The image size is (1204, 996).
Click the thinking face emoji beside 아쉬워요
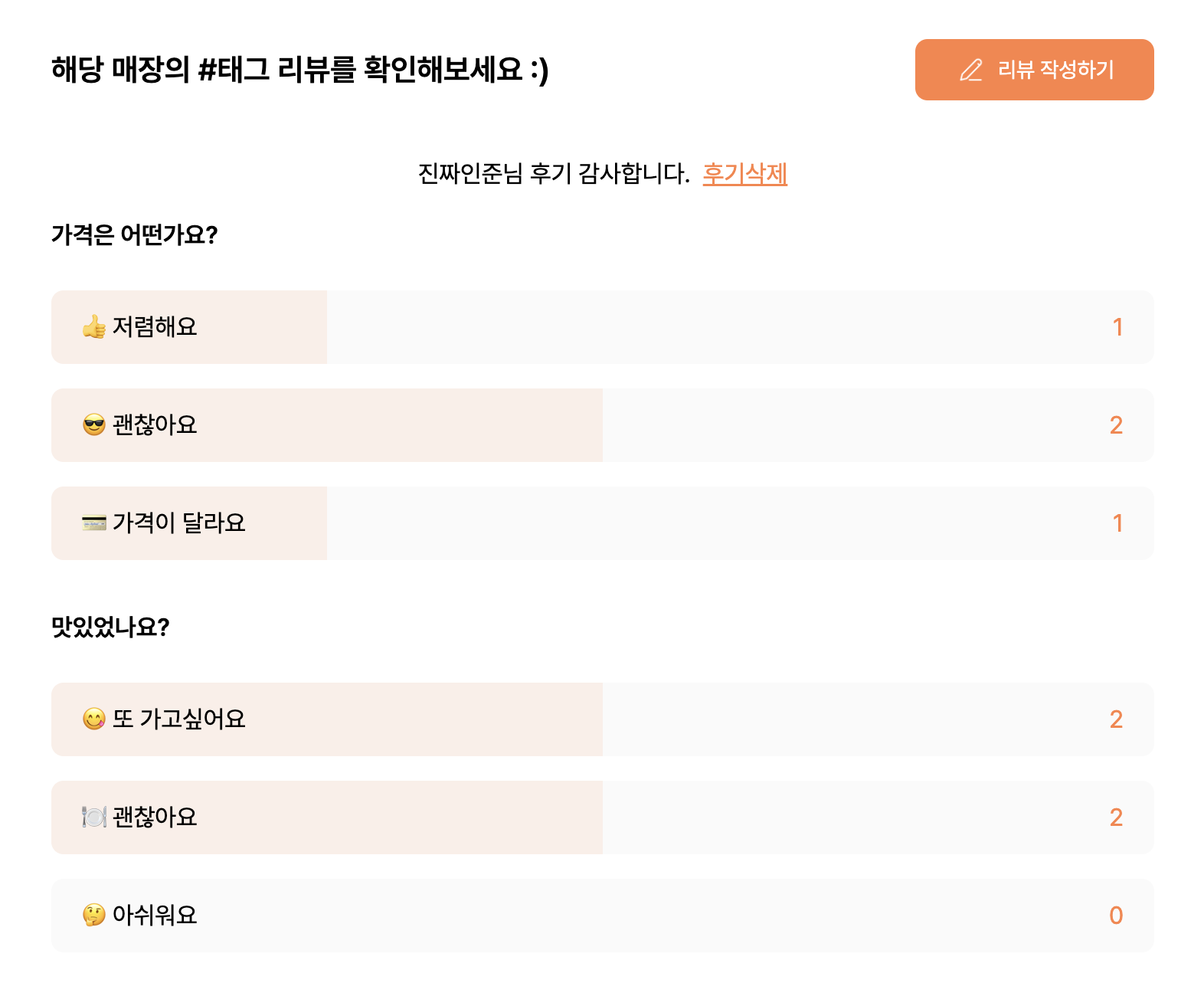click(94, 916)
